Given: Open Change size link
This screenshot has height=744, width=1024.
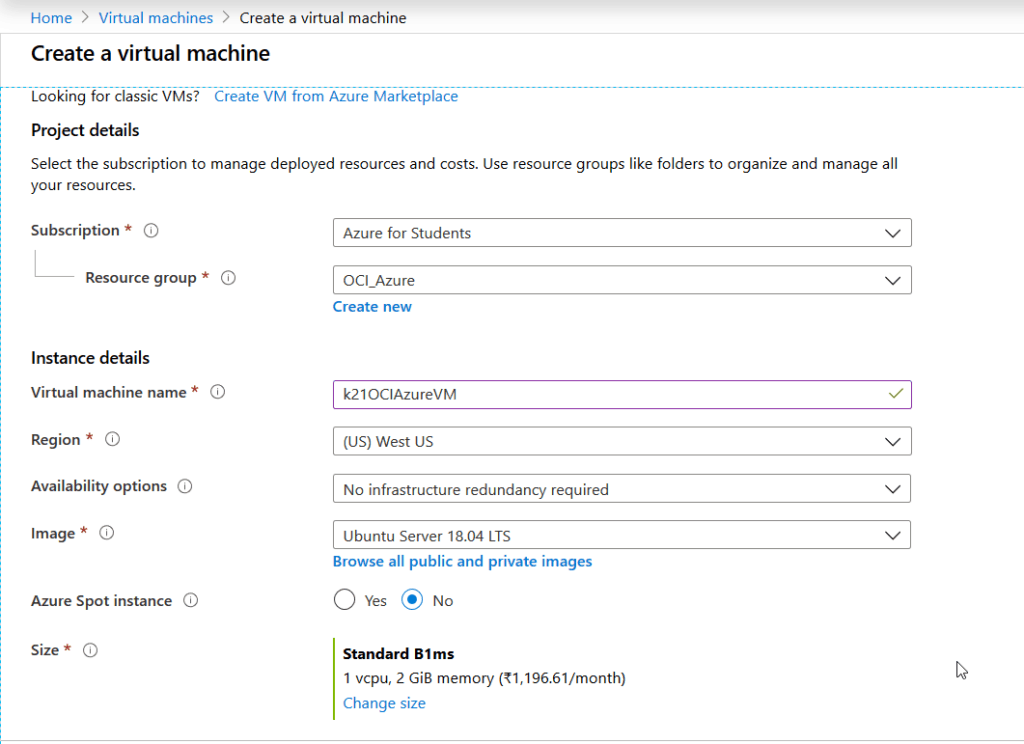Looking at the screenshot, I should pyautogui.click(x=384, y=703).
